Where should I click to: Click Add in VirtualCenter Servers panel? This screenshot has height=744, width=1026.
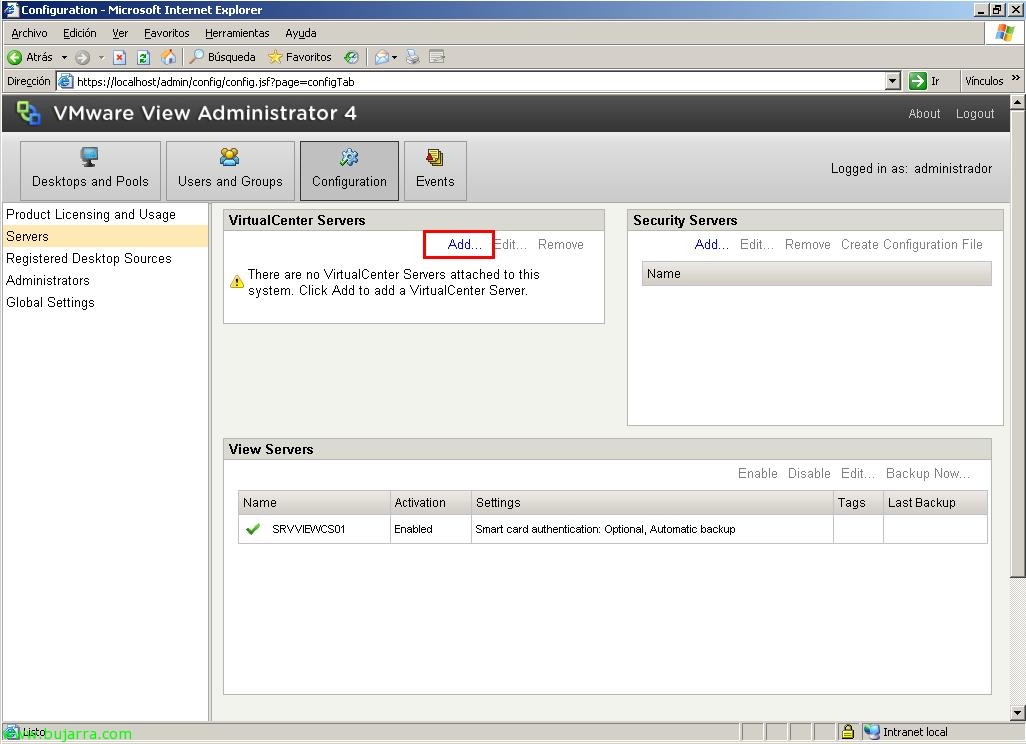(465, 244)
